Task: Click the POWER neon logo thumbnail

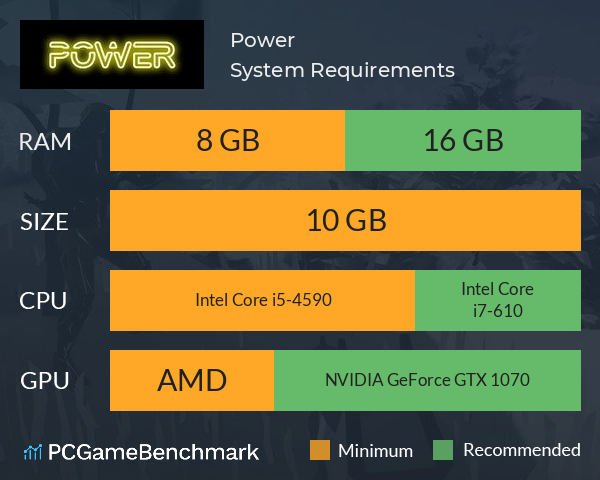Action: click(112, 54)
